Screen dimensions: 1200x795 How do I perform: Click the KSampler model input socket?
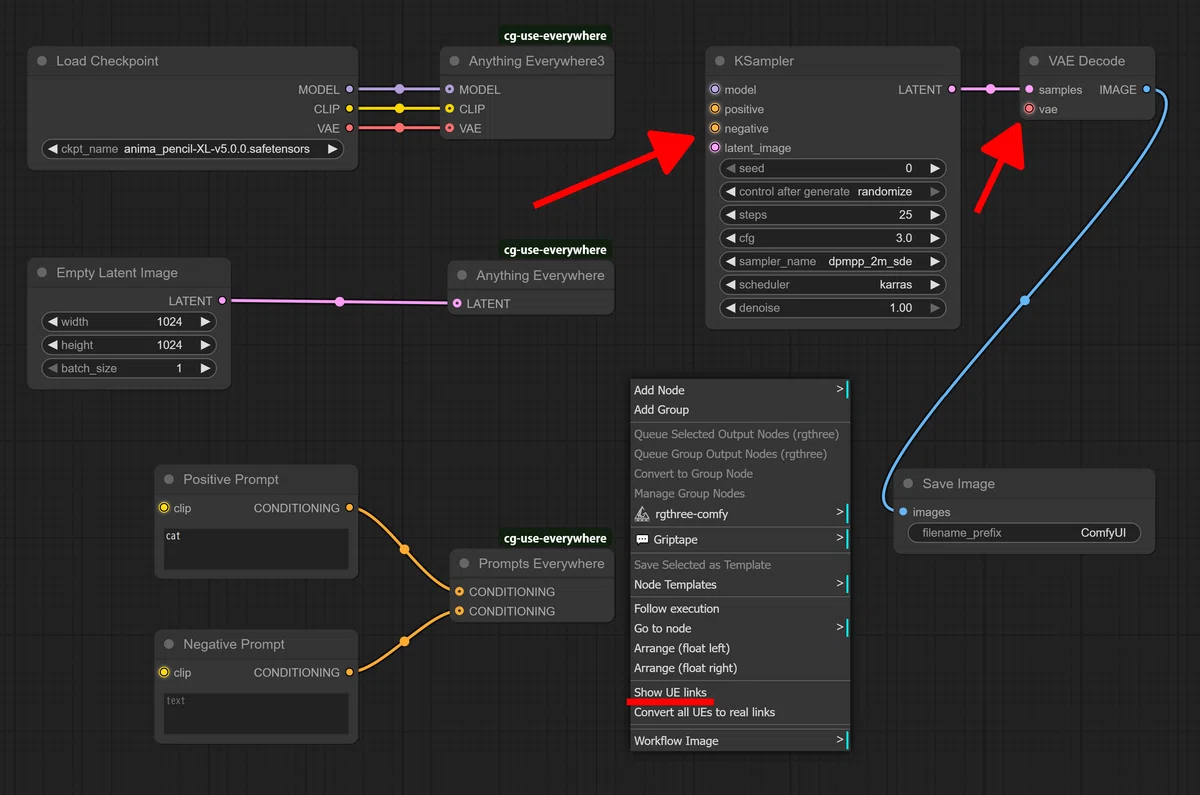tap(715, 89)
